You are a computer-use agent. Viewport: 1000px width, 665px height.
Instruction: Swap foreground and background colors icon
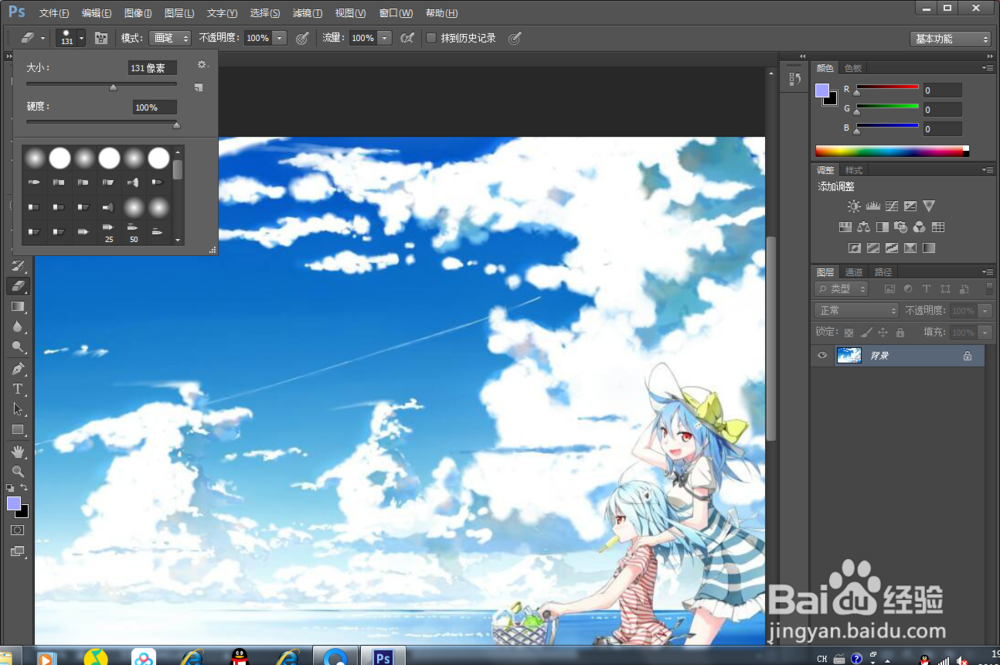(x=24, y=488)
